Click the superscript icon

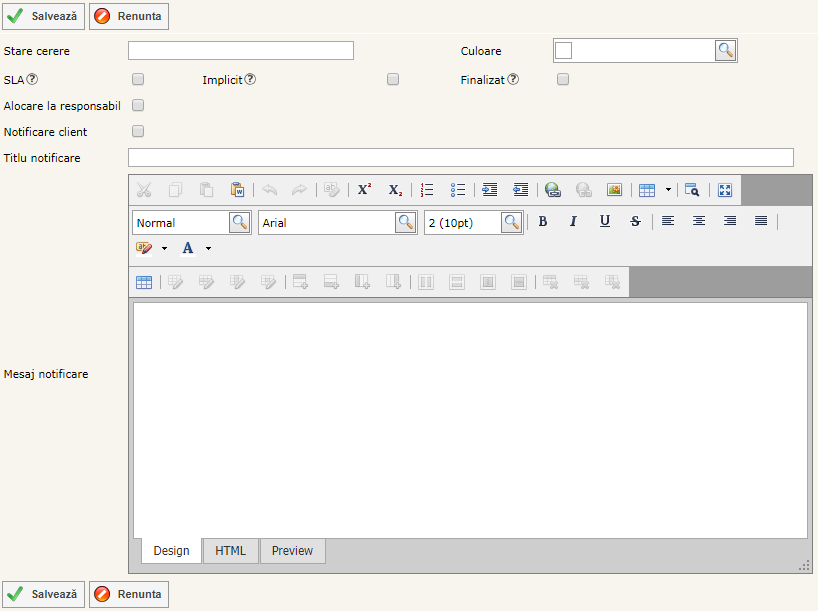(365, 190)
